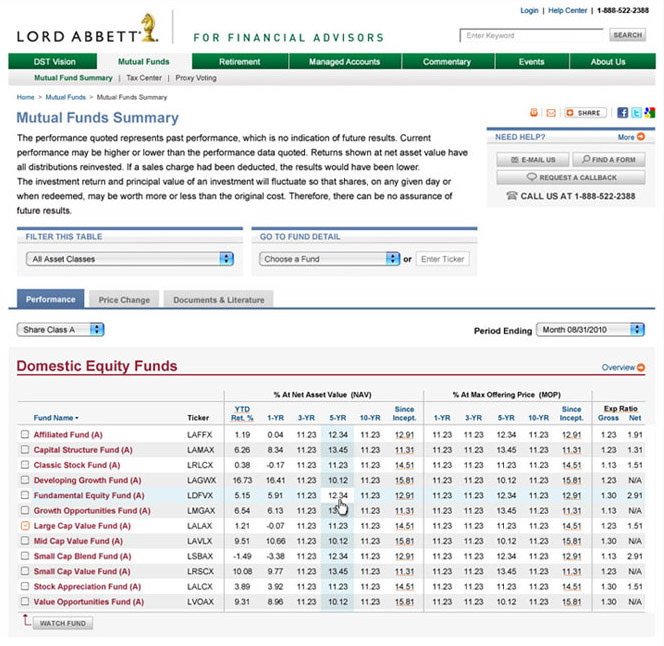The width and height of the screenshot is (664, 646).
Task: Click the Login link
Action: (x=529, y=11)
